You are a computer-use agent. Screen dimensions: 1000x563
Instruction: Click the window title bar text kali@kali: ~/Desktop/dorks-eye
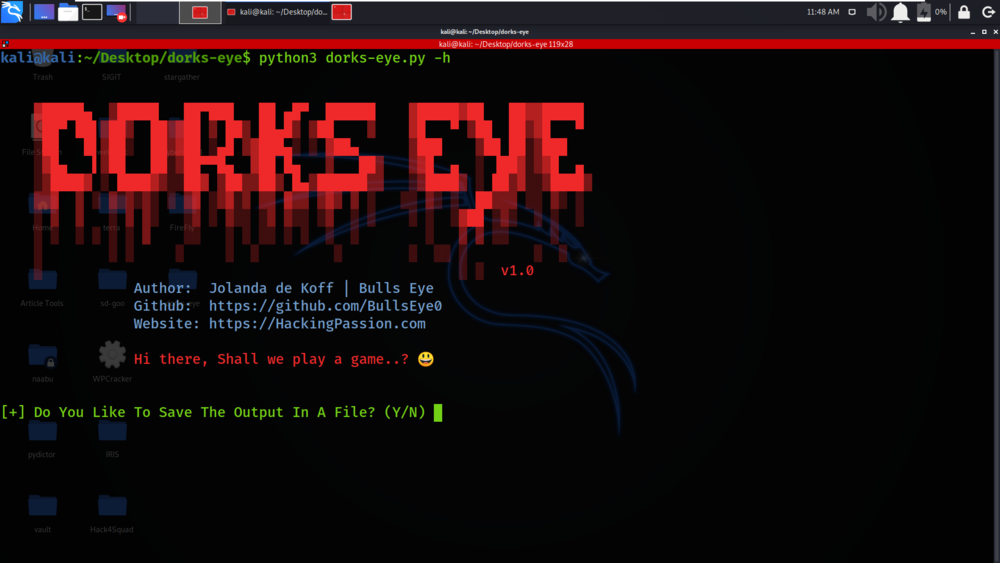tap(484, 32)
